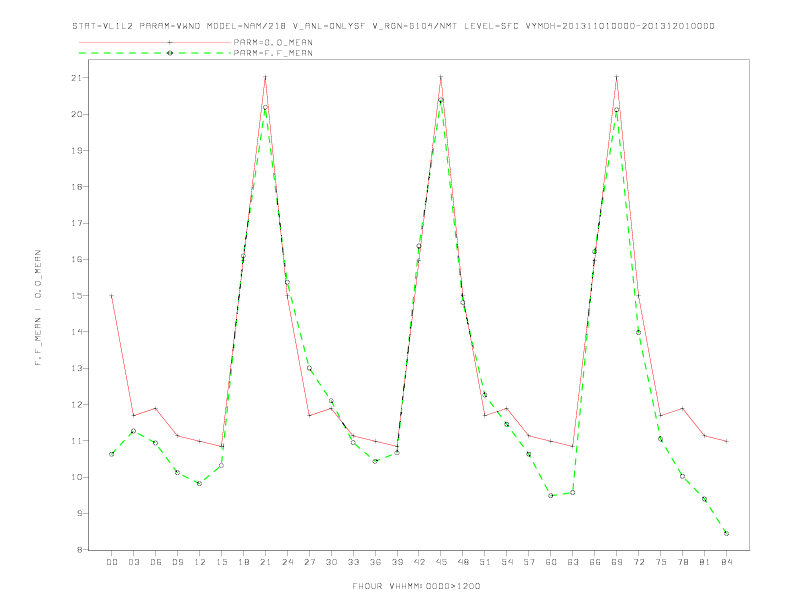Click the green dashed line sample in the legend
Viewport: 792px width, 612px height.
click(x=155, y=53)
